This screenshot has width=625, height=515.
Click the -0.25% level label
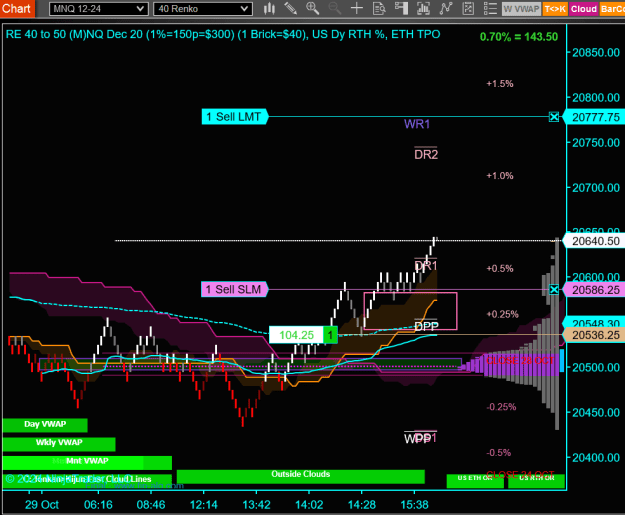tap(501, 407)
